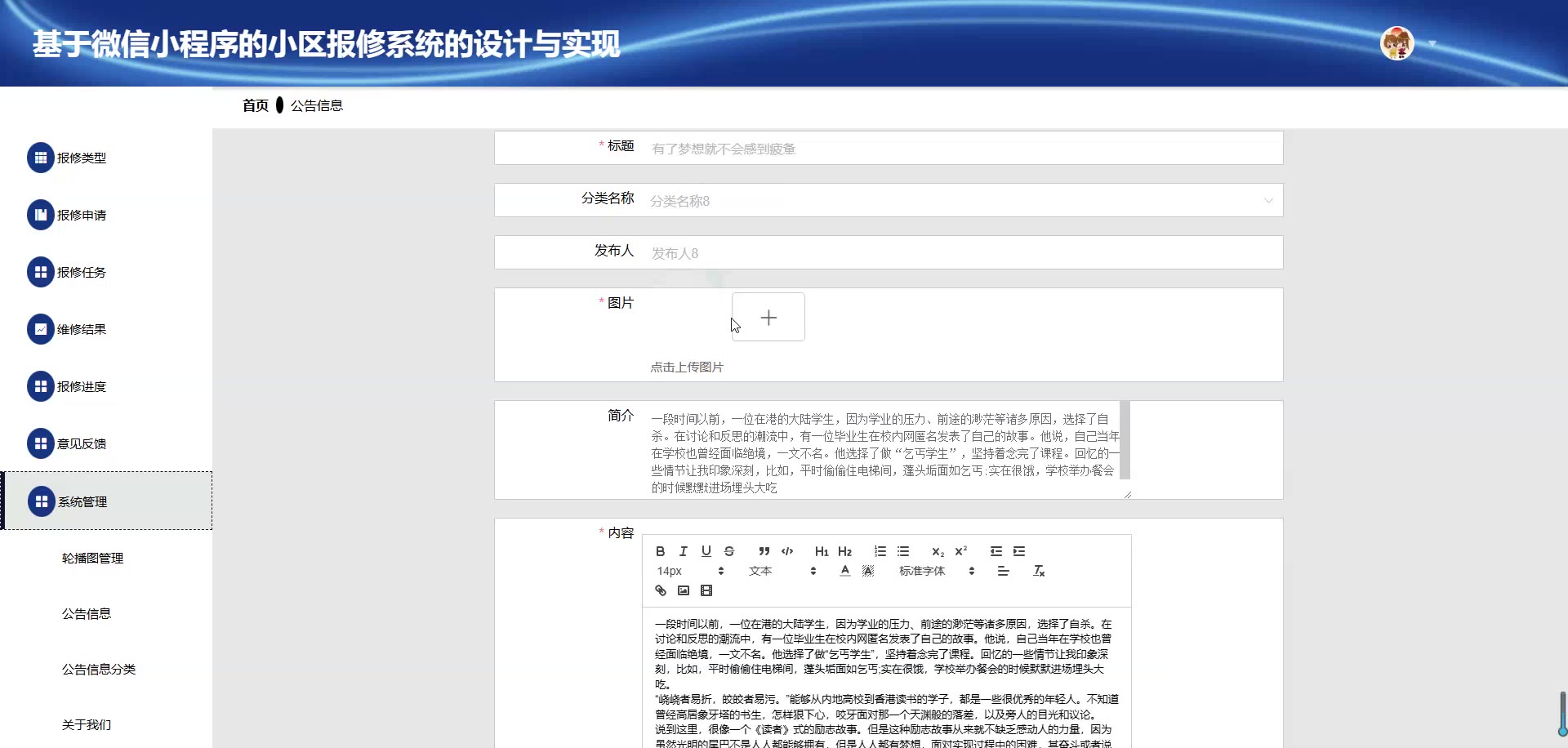
Task: Create an ordered numbered list
Action: point(880,551)
